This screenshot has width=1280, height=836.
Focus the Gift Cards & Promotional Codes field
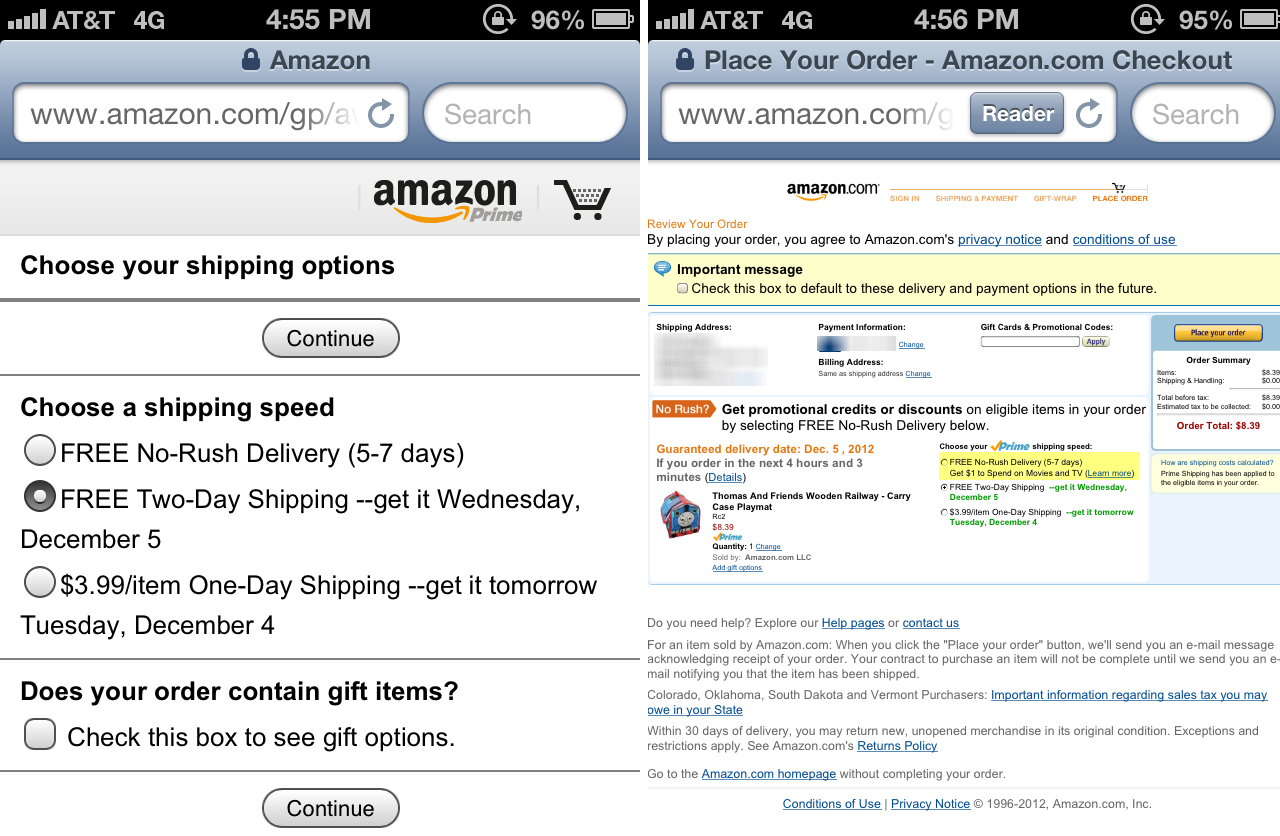click(x=1030, y=342)
